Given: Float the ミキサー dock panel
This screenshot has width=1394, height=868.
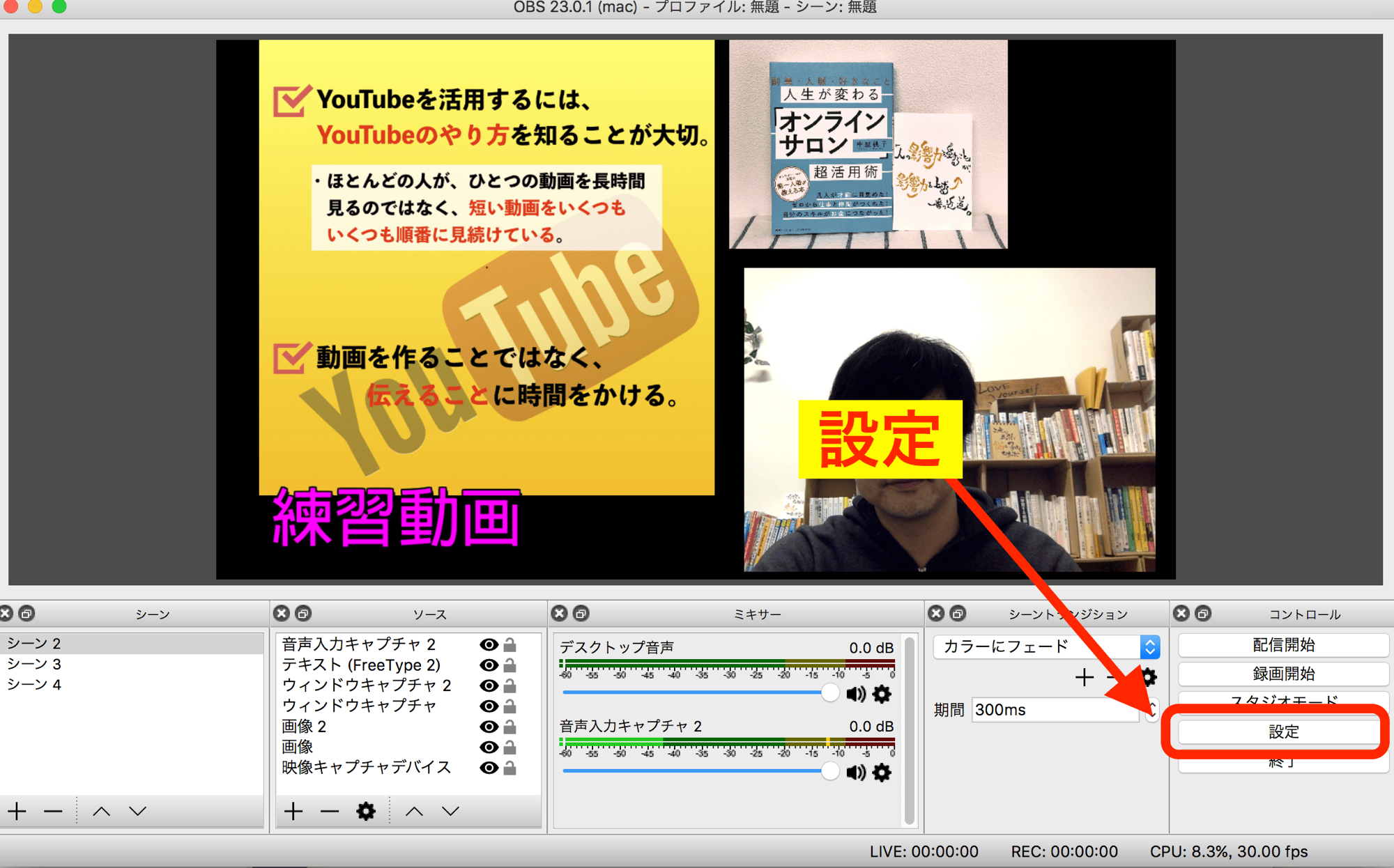Looking at the screenshot, I should click(581, 613).
